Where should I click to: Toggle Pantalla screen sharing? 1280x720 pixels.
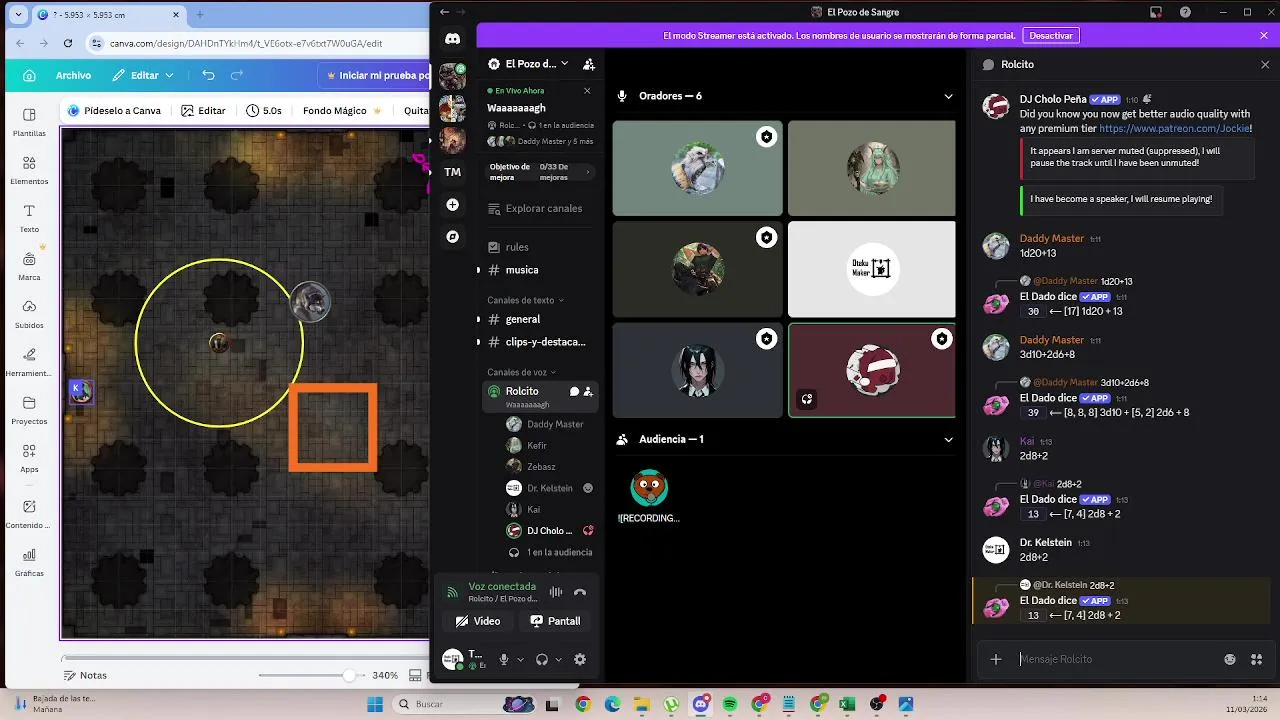(x=555, y=621)
